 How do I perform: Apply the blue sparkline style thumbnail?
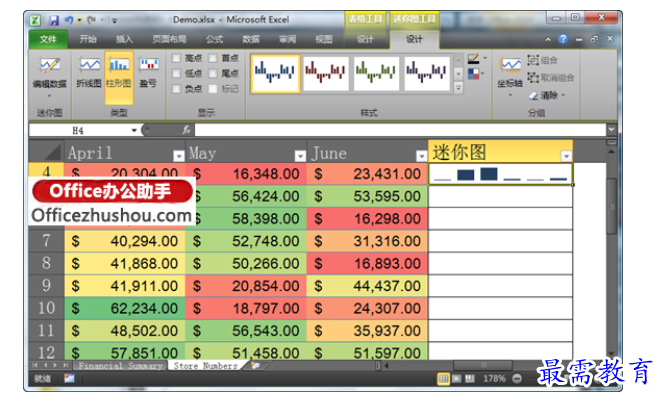(x=275, y=73)
